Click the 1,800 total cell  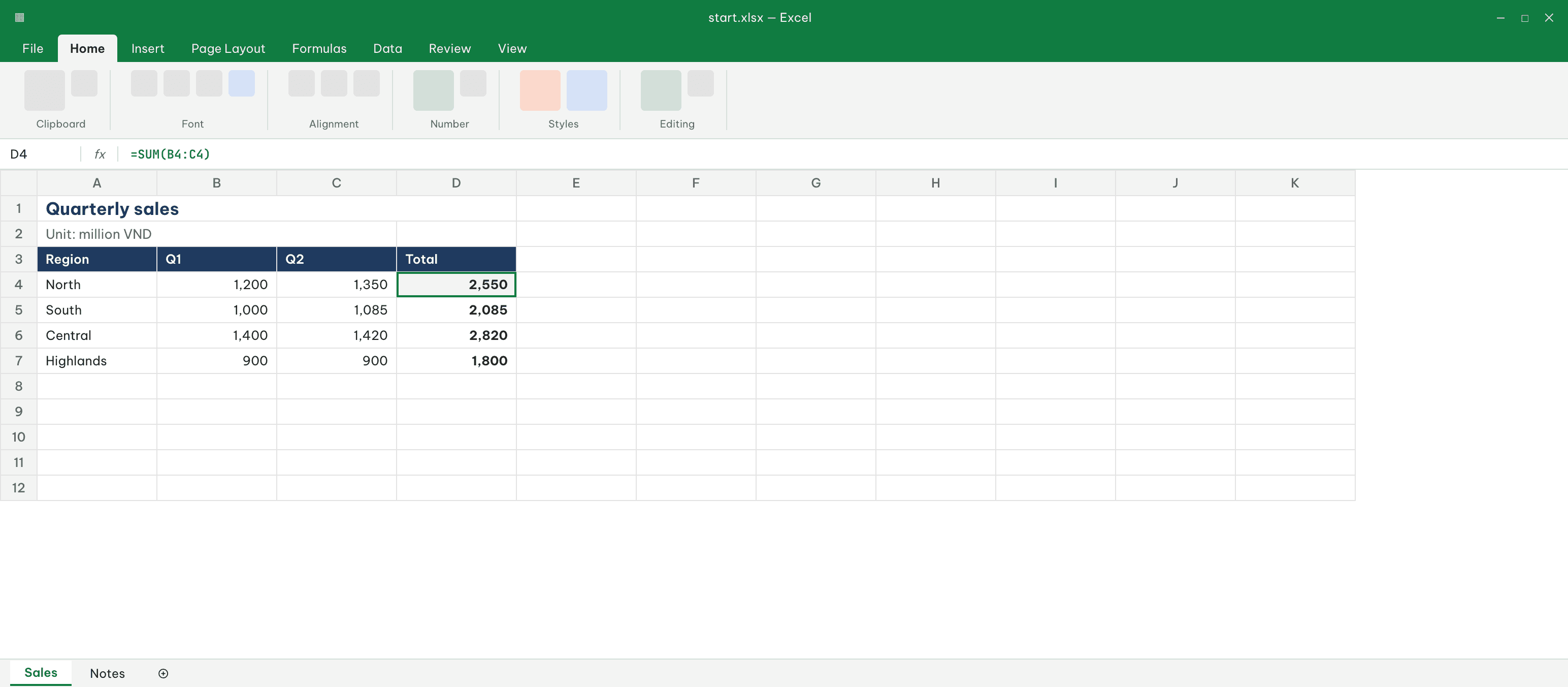click(456, 361)
